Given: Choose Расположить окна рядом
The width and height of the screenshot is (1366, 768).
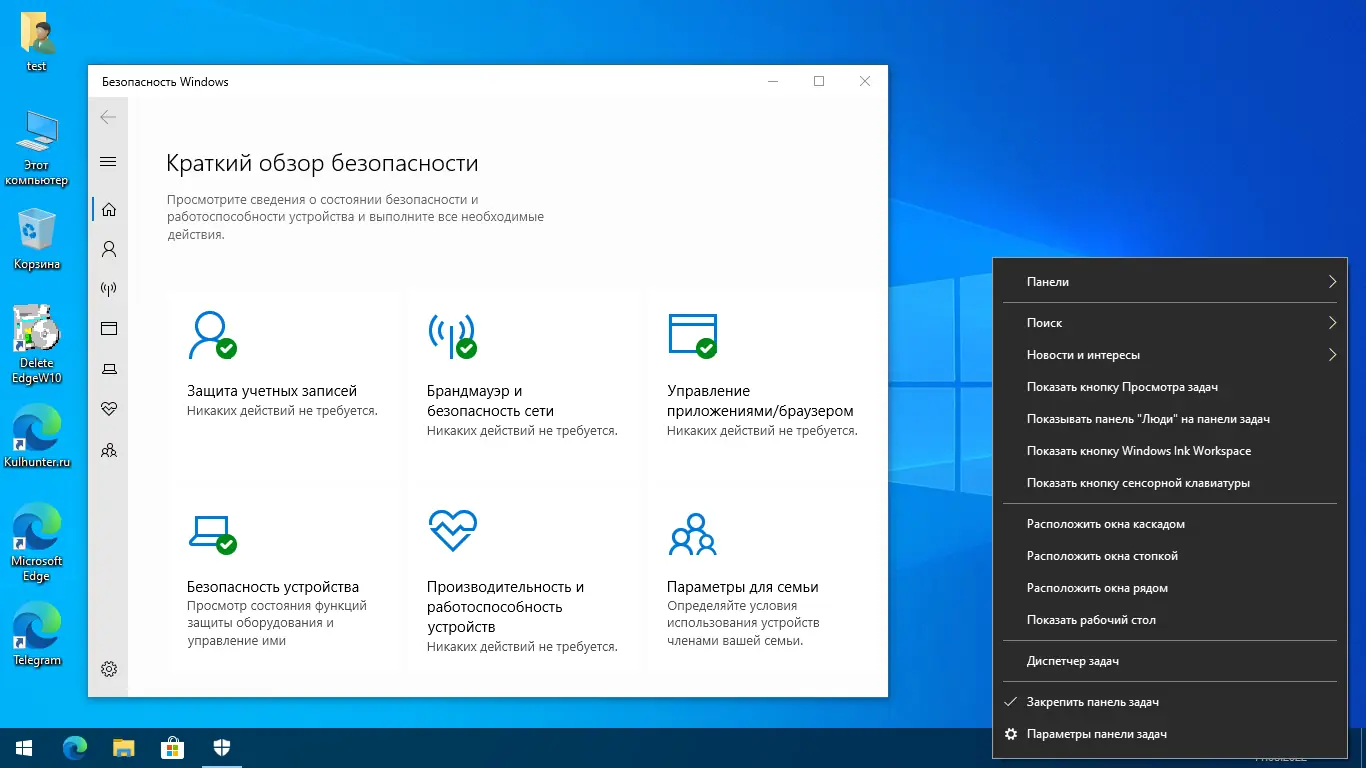Looking at the screenshot, I should [1170, 588].
